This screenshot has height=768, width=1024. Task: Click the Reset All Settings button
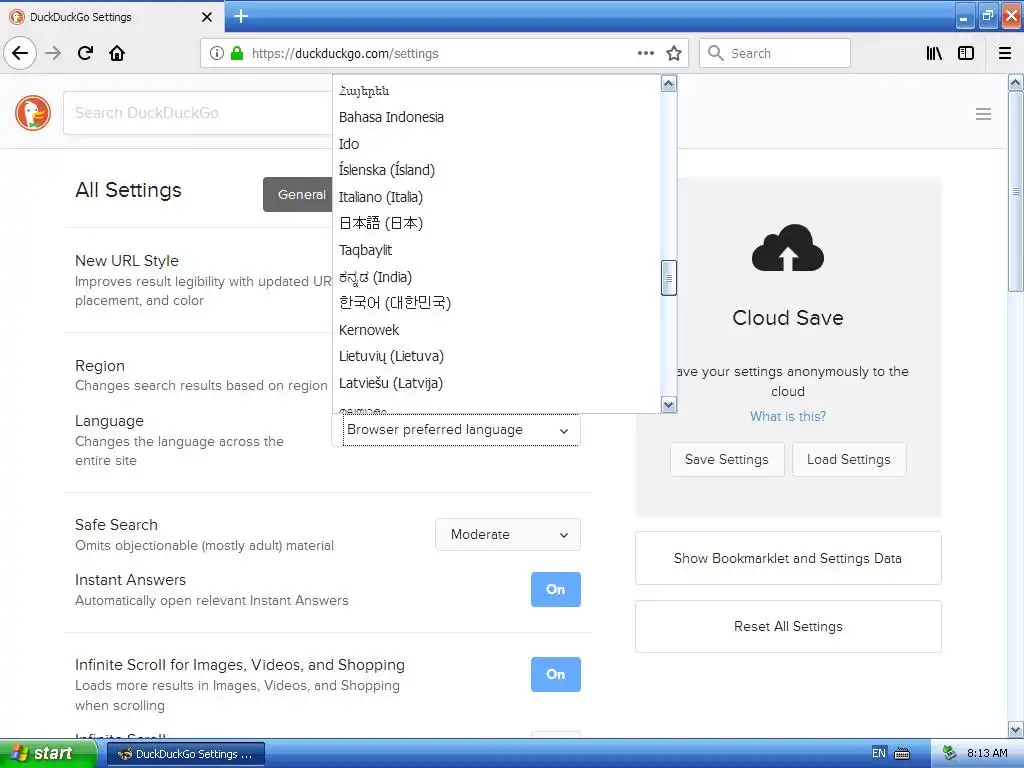(x=788, y=626)
